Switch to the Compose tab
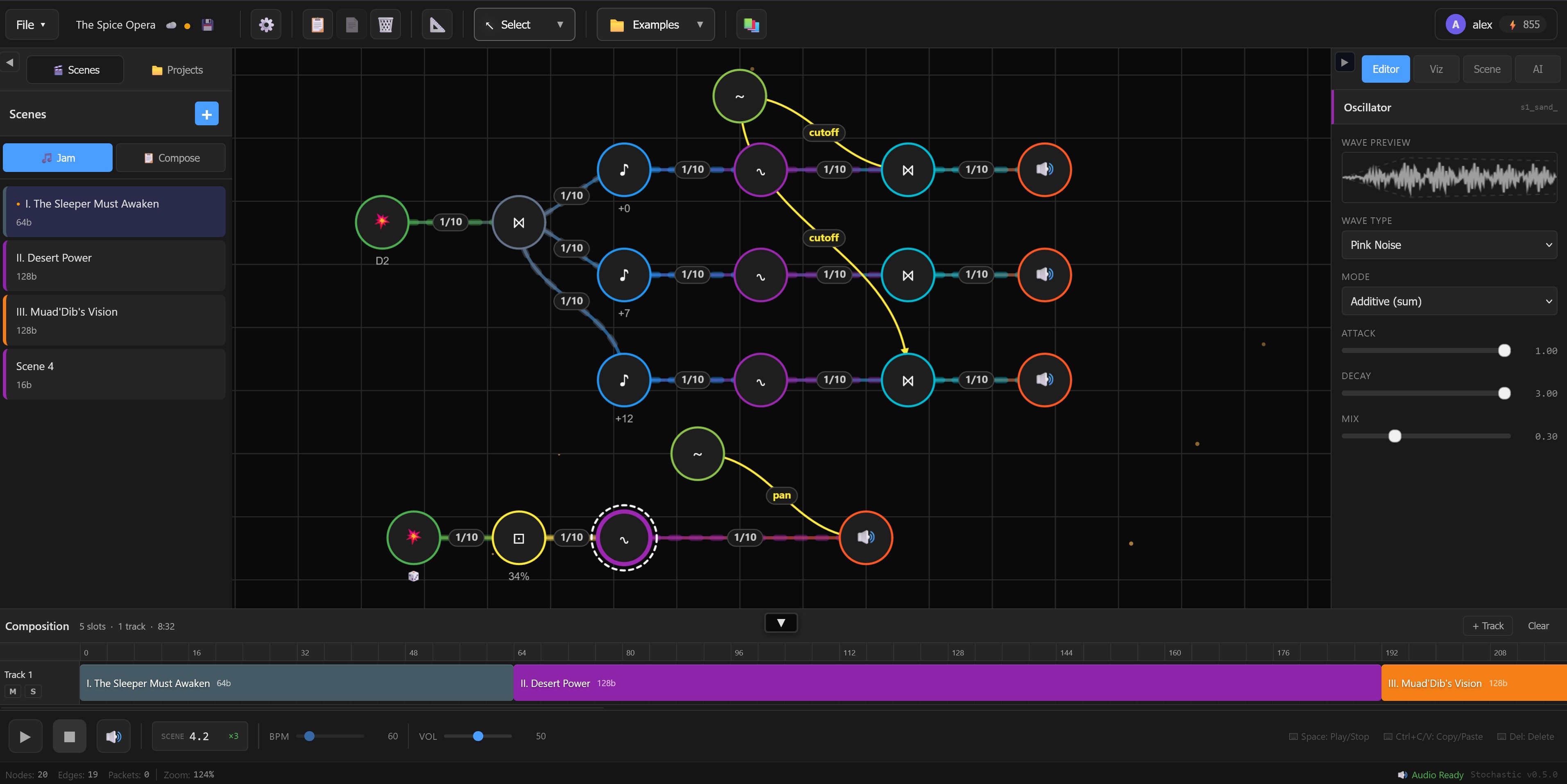The width and height of the screenshot is (1567, 784). click(171, 158)
